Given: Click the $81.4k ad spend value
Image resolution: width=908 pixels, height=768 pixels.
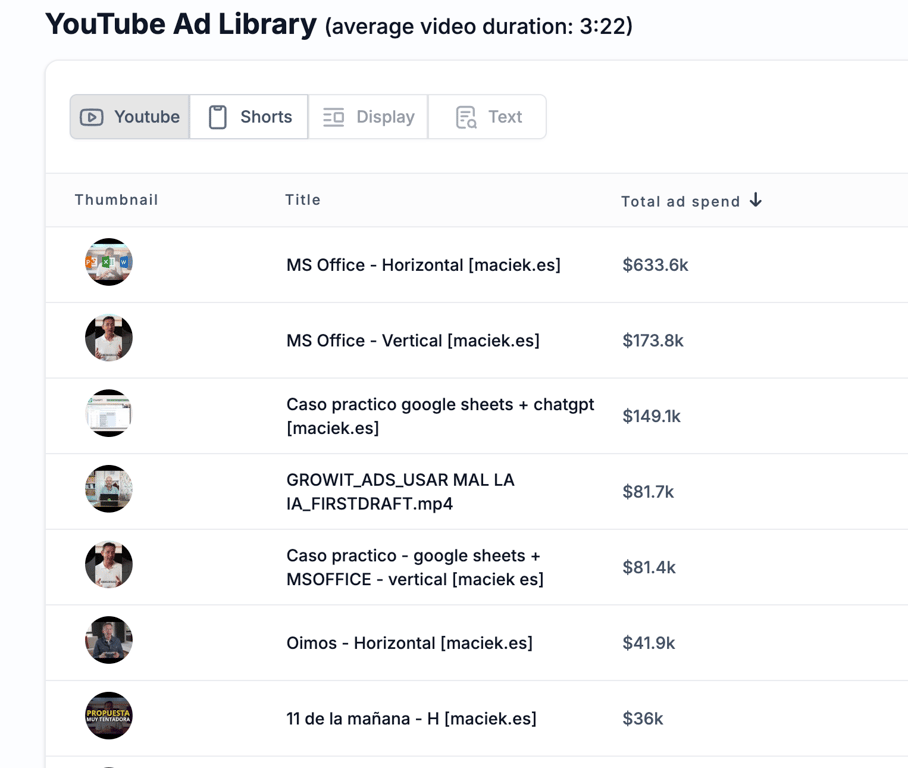Looking at the screenshot, I should coord(649,568).
